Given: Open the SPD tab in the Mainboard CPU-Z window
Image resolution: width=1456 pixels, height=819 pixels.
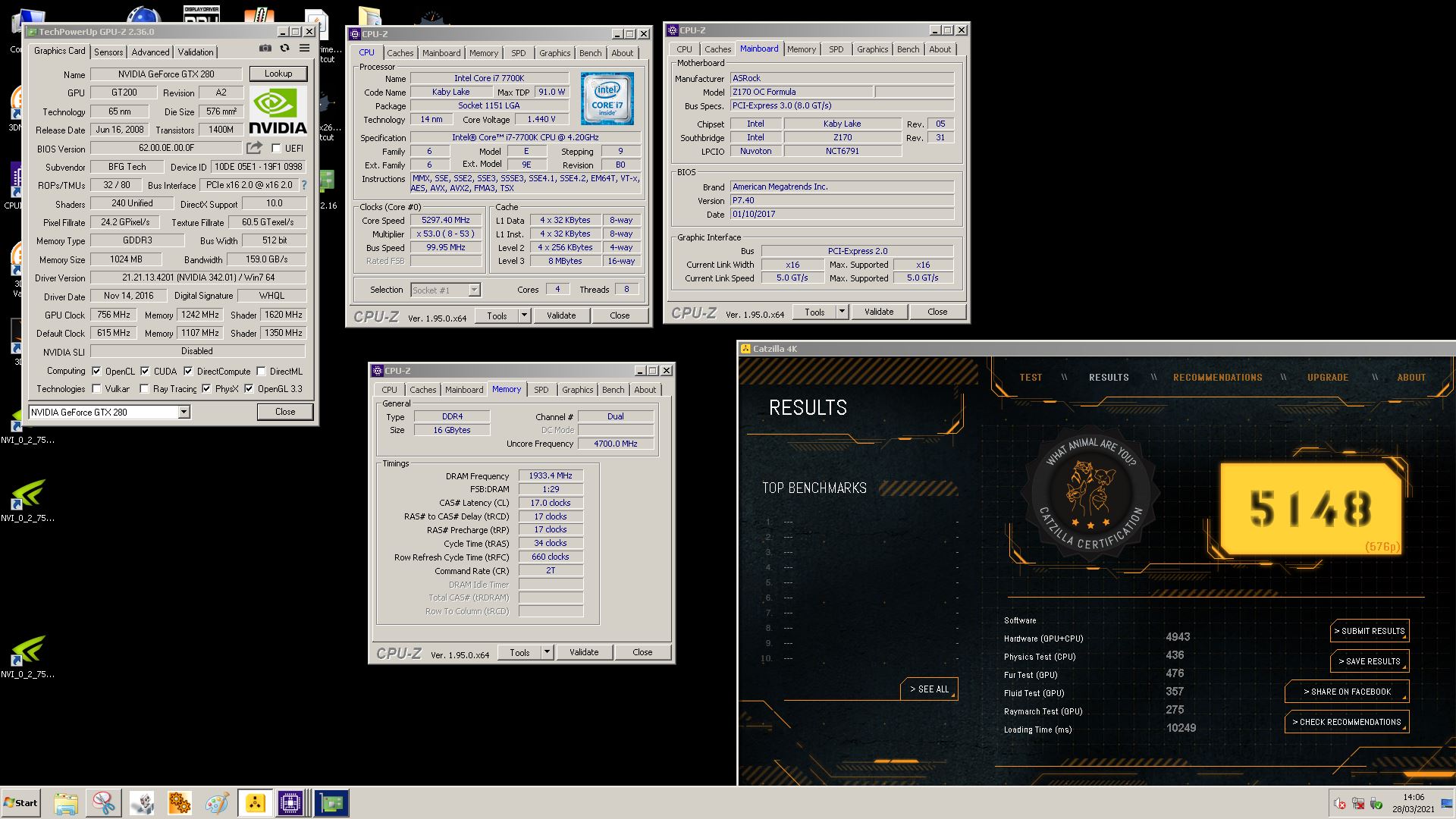Looking at the screenshot, I should (836, 49).
